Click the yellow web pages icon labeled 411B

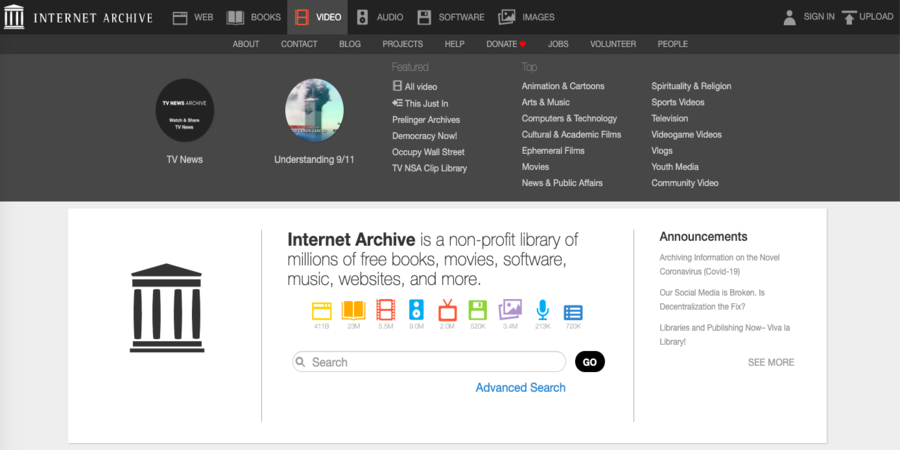point(321,311)
